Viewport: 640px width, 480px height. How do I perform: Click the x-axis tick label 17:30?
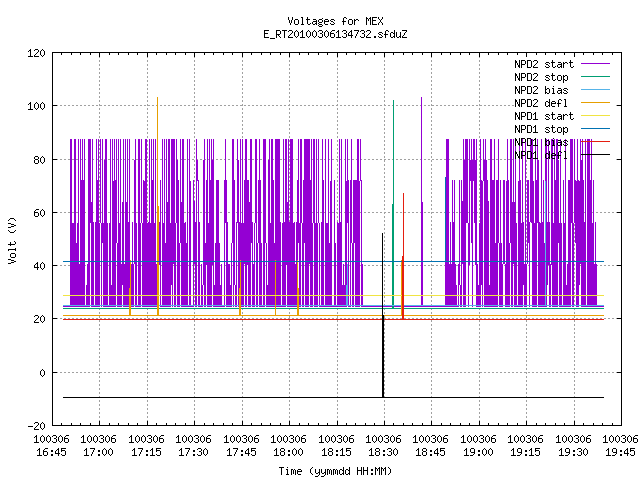pyautogui.click(x=193, y=452)
